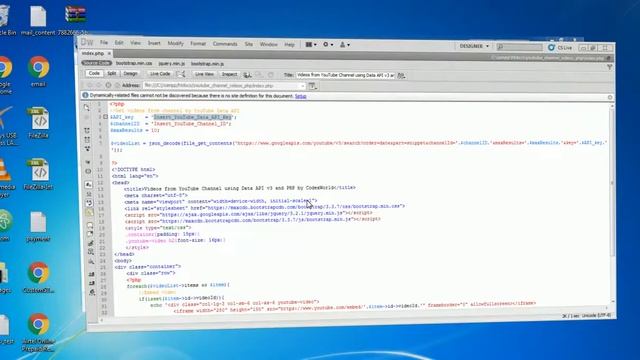Click File Management icon beside Title field
The image size is (640, 360).
pos(401,76)
